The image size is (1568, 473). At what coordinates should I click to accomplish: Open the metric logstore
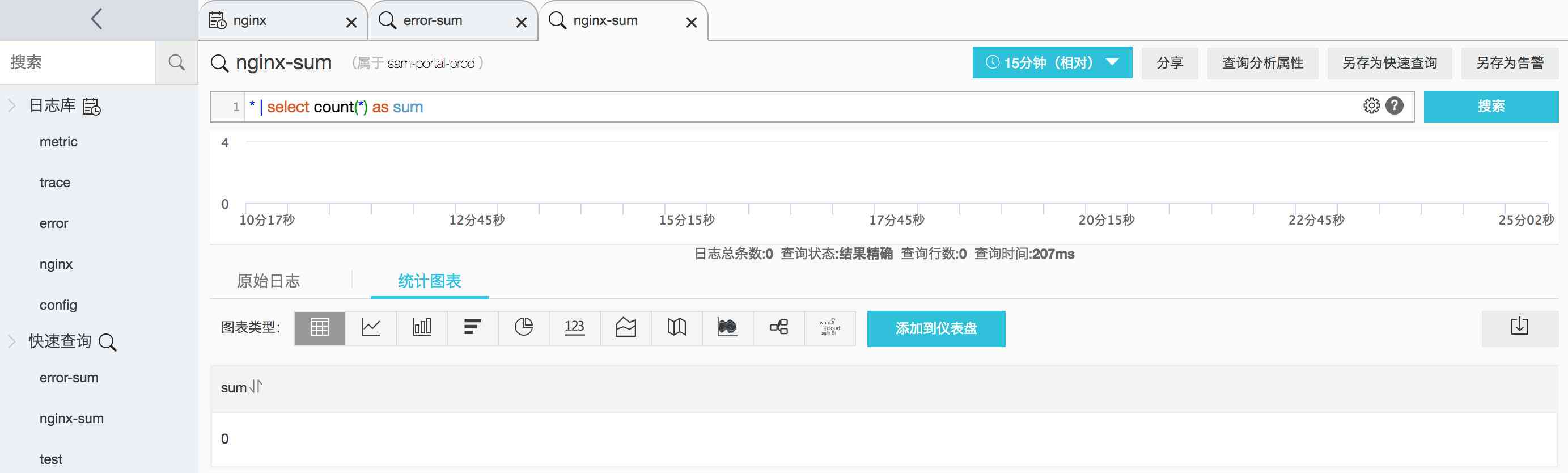click(58, 142)
